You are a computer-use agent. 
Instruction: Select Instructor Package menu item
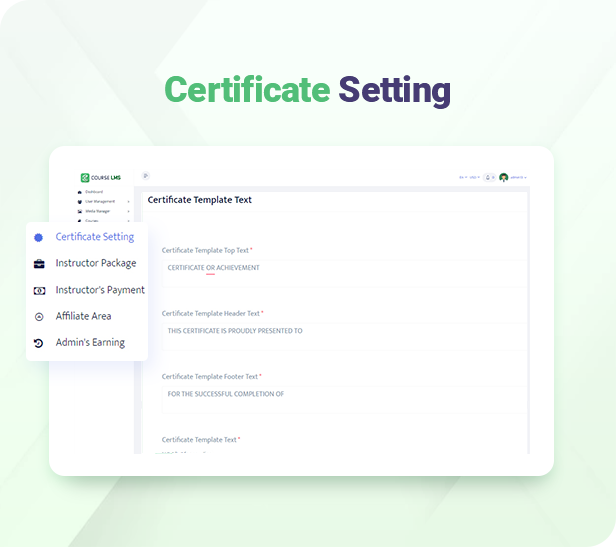point(96,264)
